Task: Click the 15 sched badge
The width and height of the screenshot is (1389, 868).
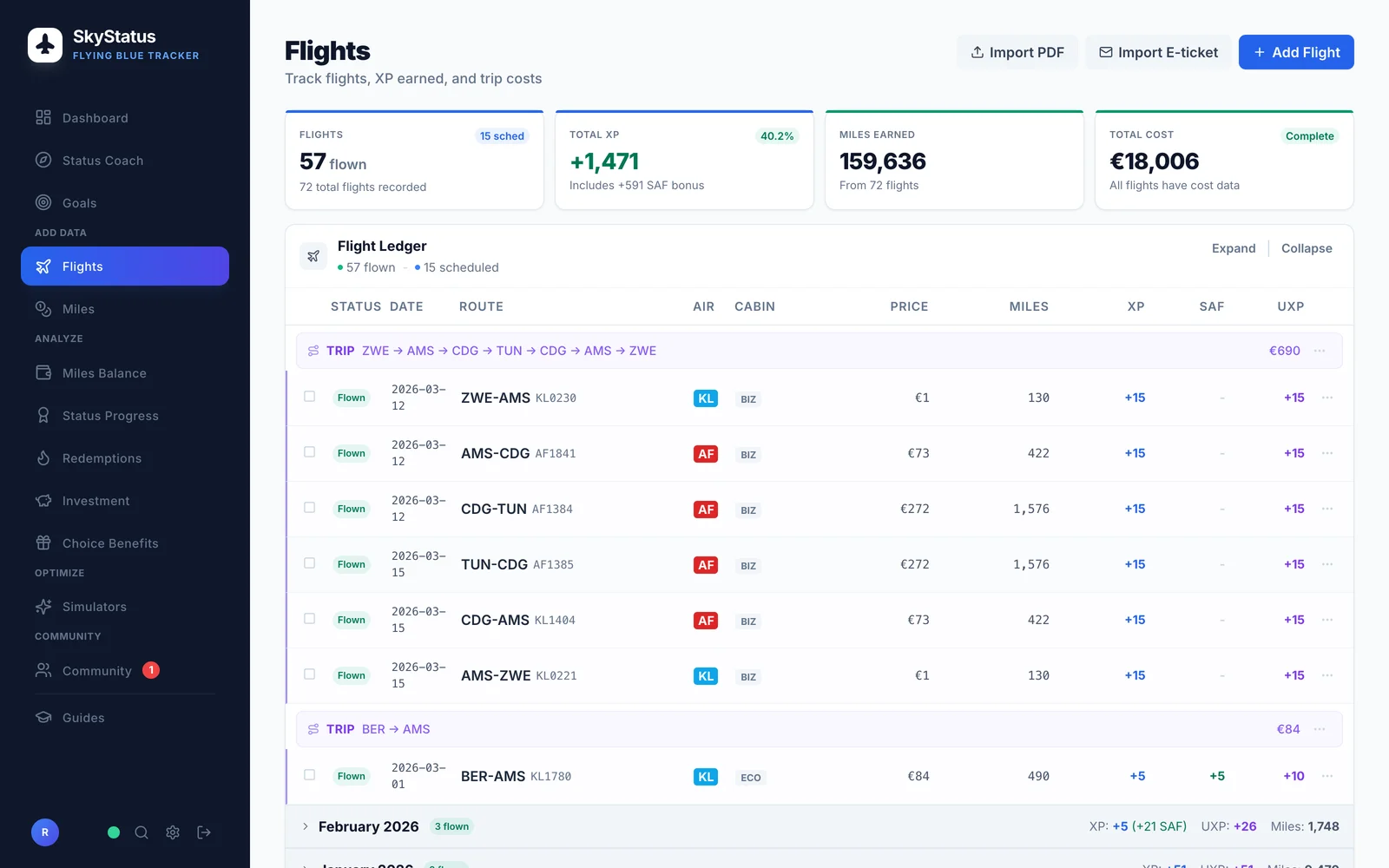Action: point(502,136)
